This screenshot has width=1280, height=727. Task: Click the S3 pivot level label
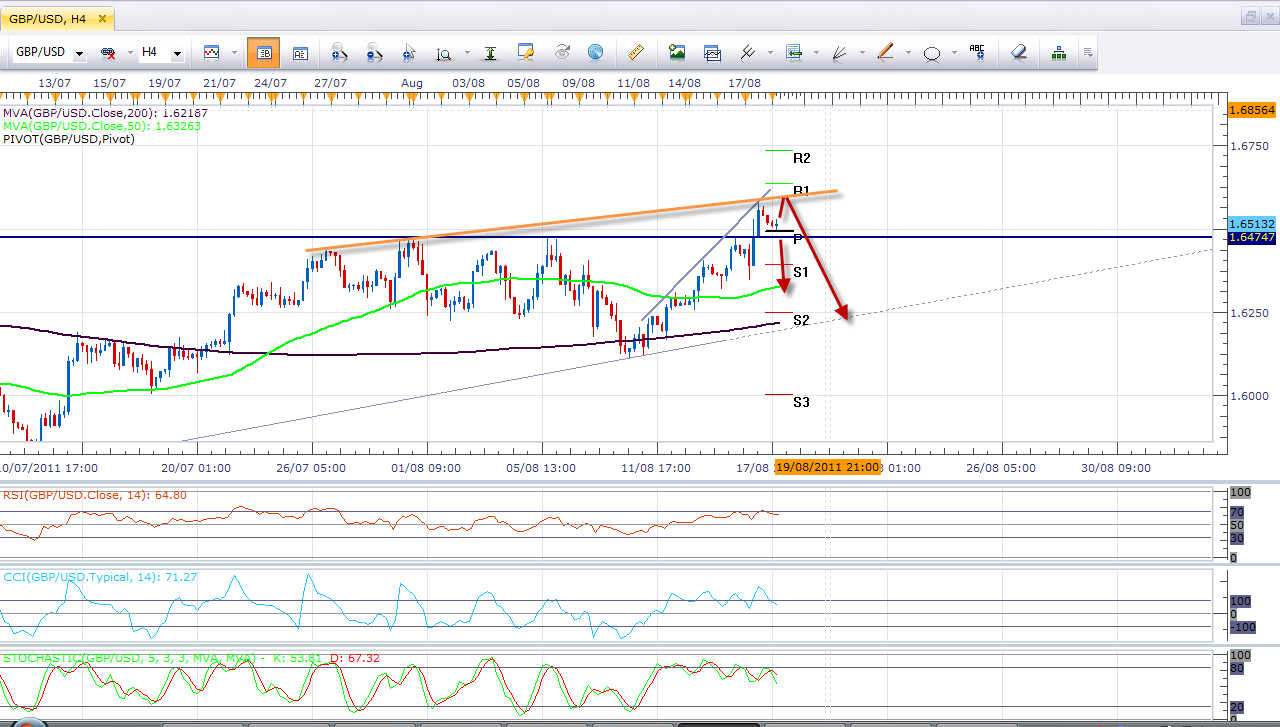801,402
